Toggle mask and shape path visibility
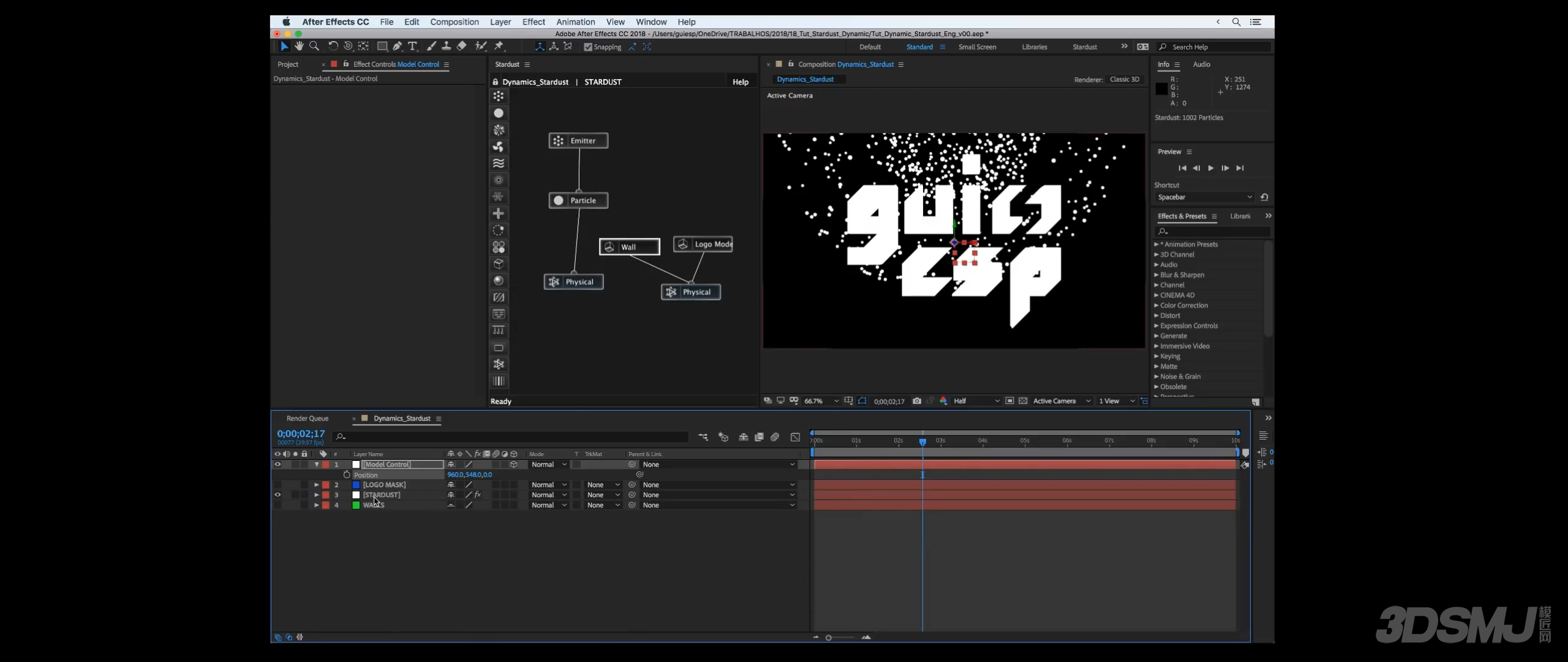This screenshot has height=662, width=1568. [862, 401]
